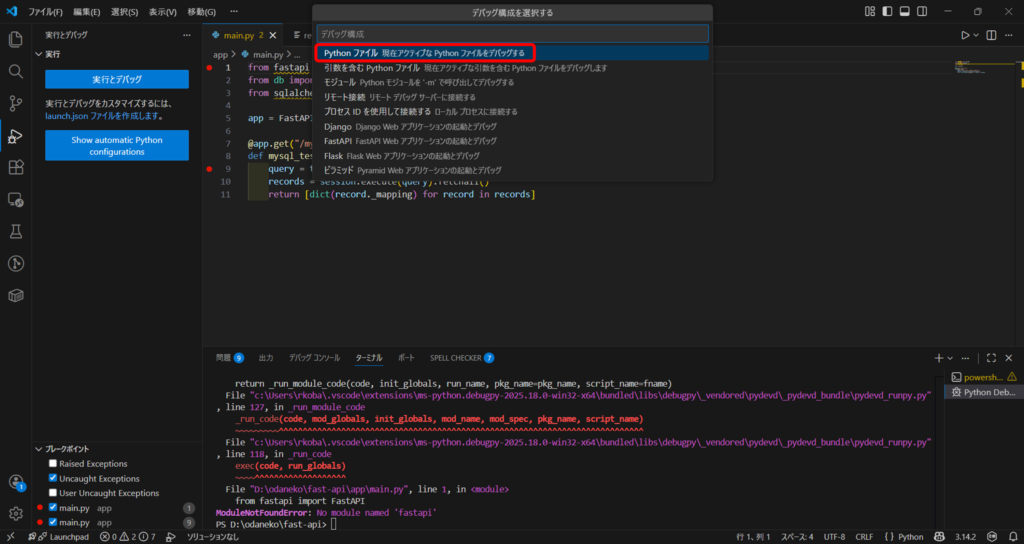1024x544 pixels.
Task: Maximize the terminal panel size
Action: click(x=991, y=357)
